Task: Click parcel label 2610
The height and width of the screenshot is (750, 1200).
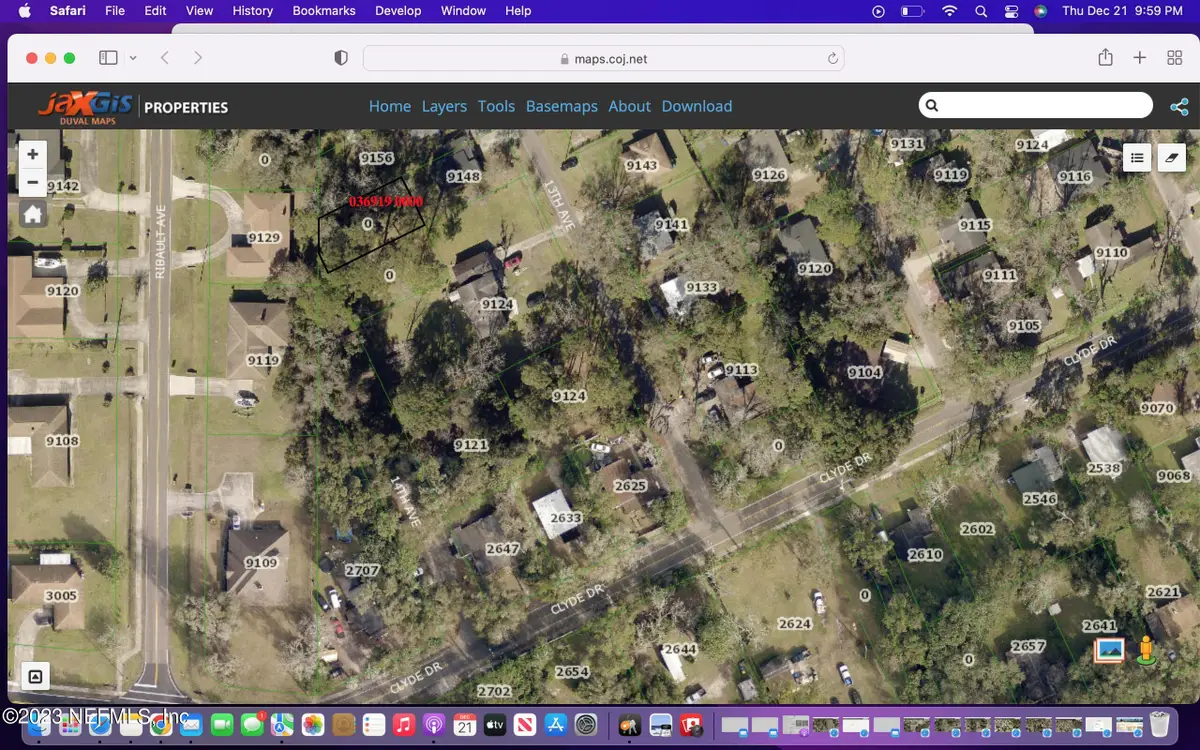Action: click(925, 554)
